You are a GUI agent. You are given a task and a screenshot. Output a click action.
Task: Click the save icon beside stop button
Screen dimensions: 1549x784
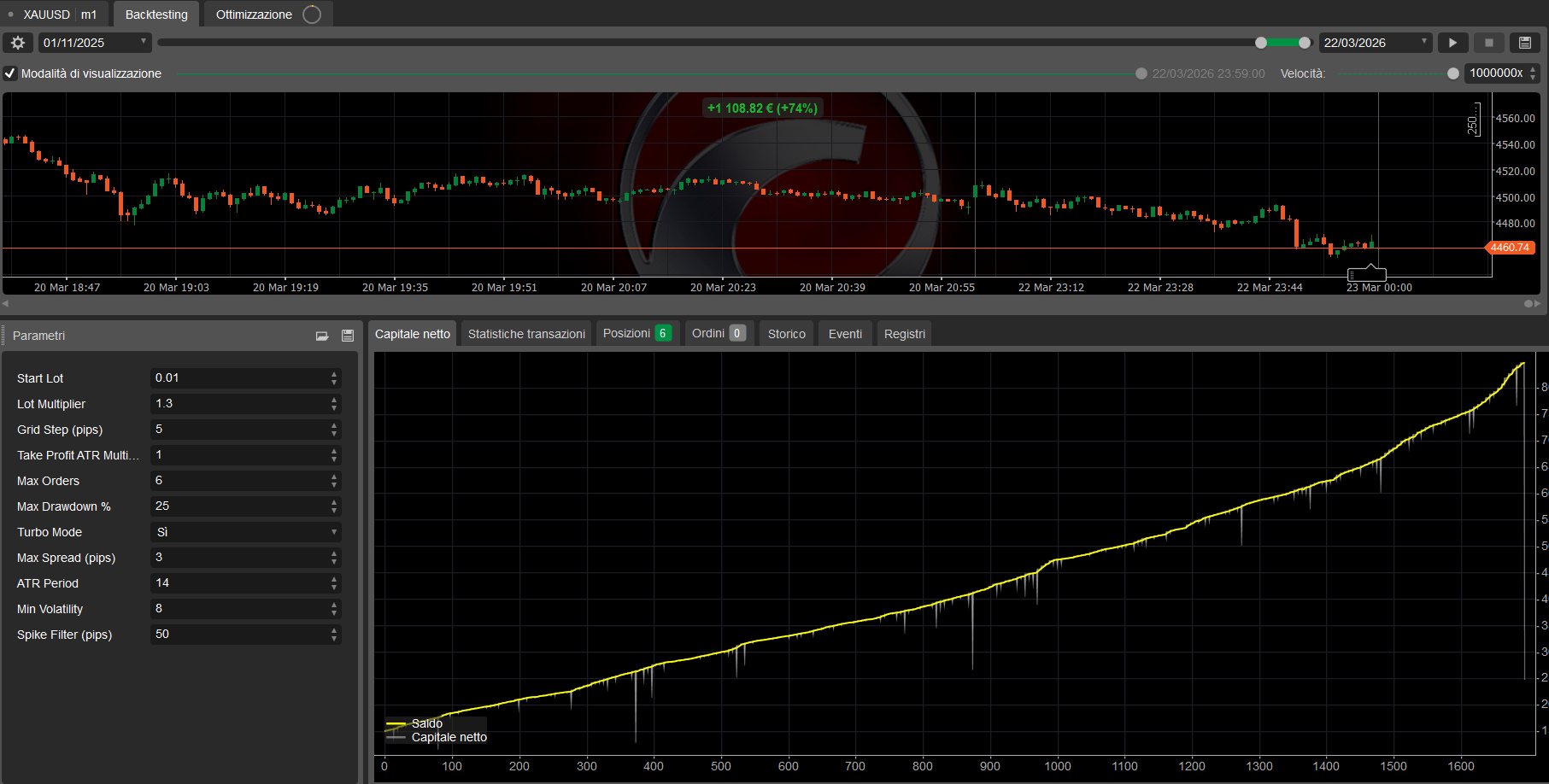(1525, 43)
